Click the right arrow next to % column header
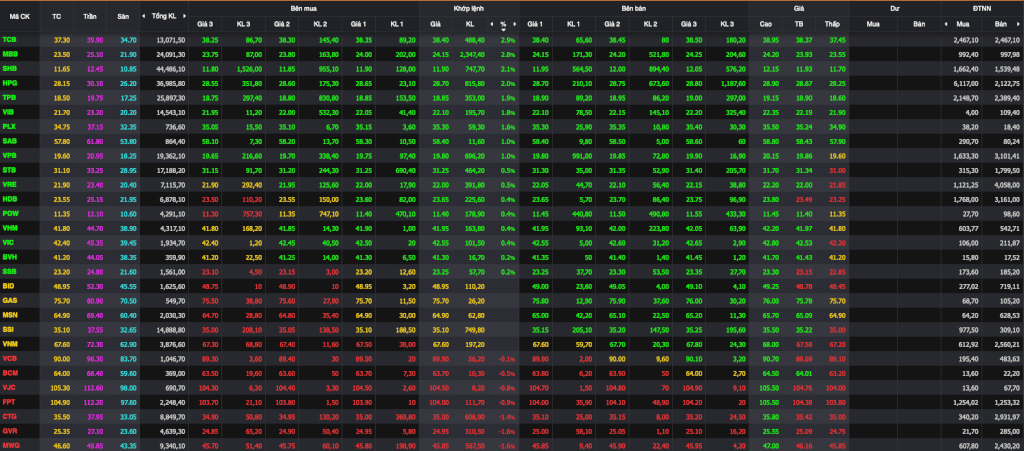Screen dimensions: 1024x451 point(515,24)
